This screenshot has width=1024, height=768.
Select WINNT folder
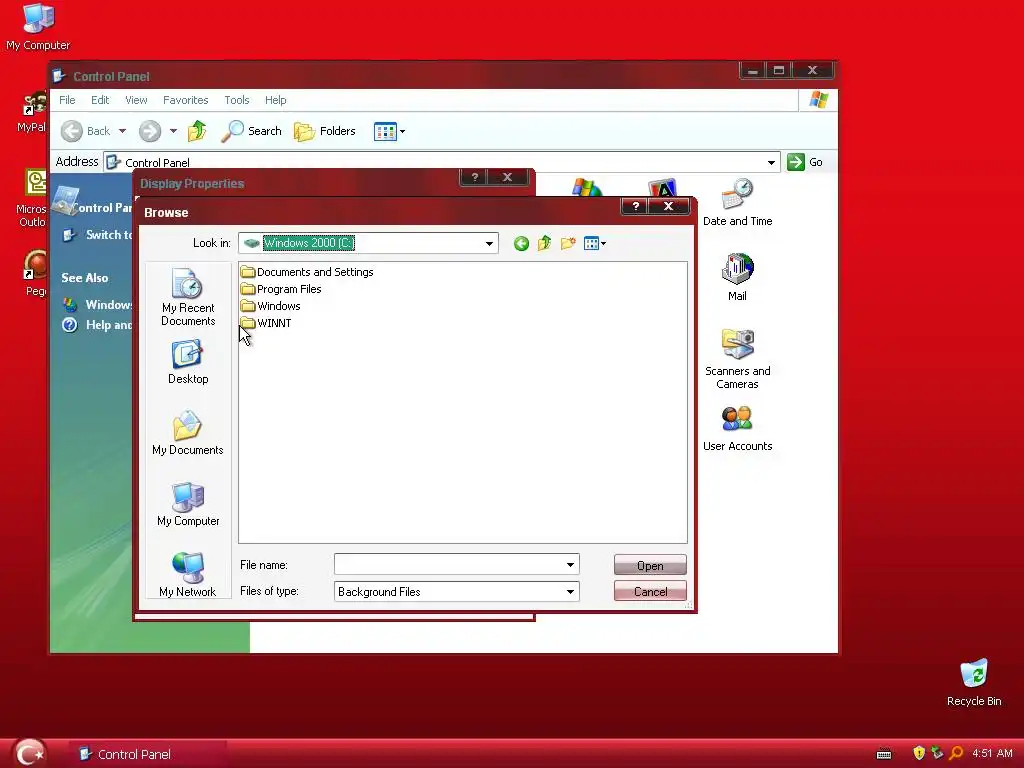[266, 323]
